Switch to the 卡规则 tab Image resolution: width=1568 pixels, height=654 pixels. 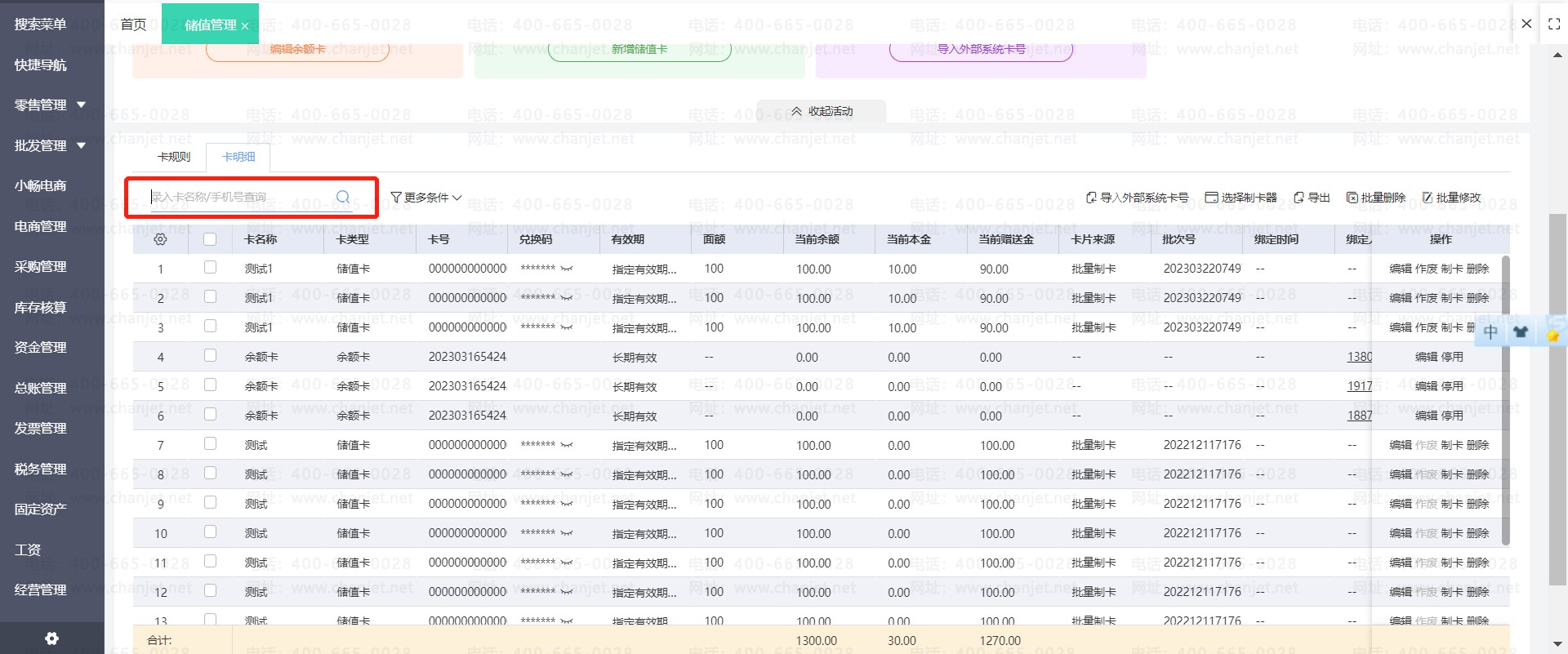tap(174, 157)
